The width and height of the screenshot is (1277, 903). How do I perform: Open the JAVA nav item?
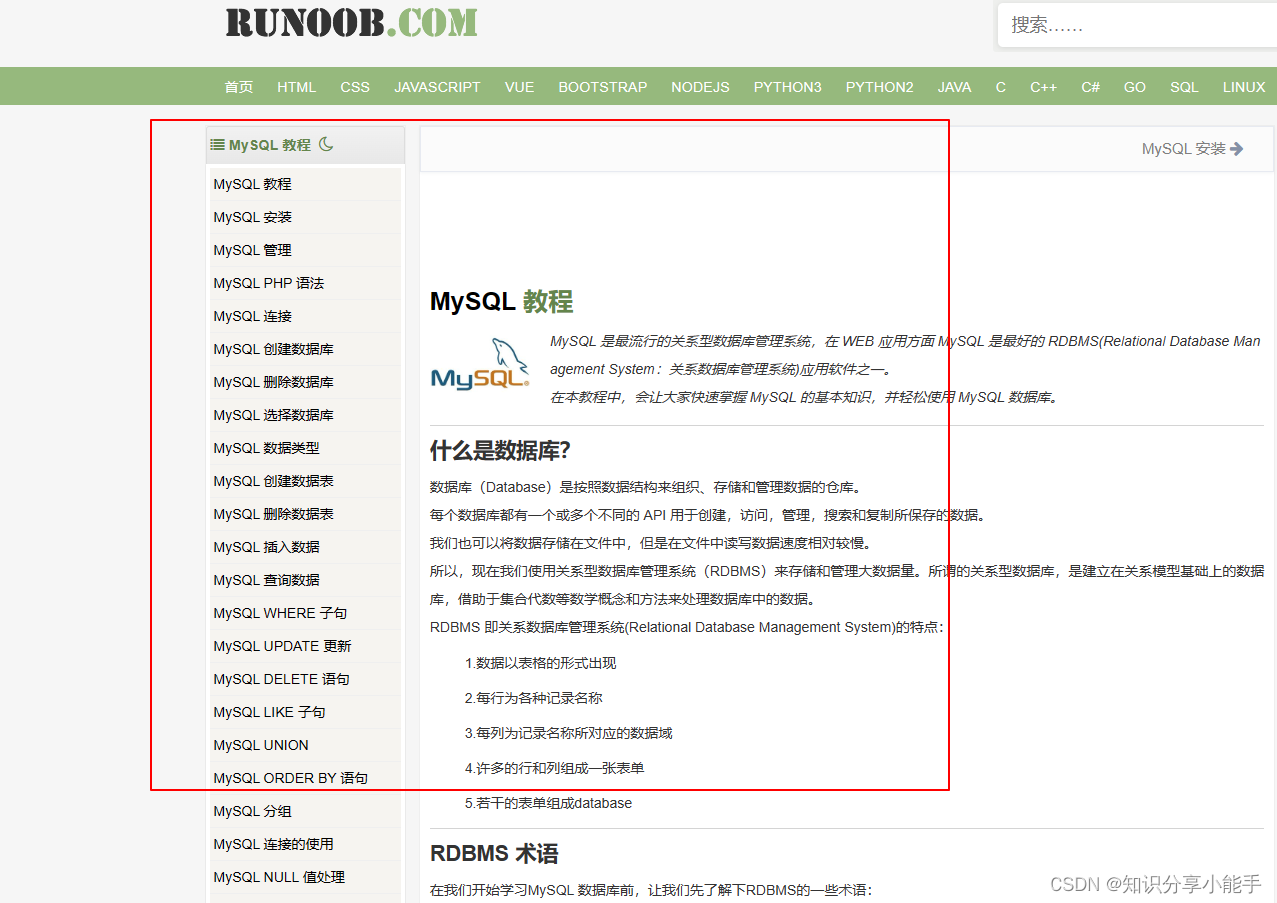[x=954, y=87]
